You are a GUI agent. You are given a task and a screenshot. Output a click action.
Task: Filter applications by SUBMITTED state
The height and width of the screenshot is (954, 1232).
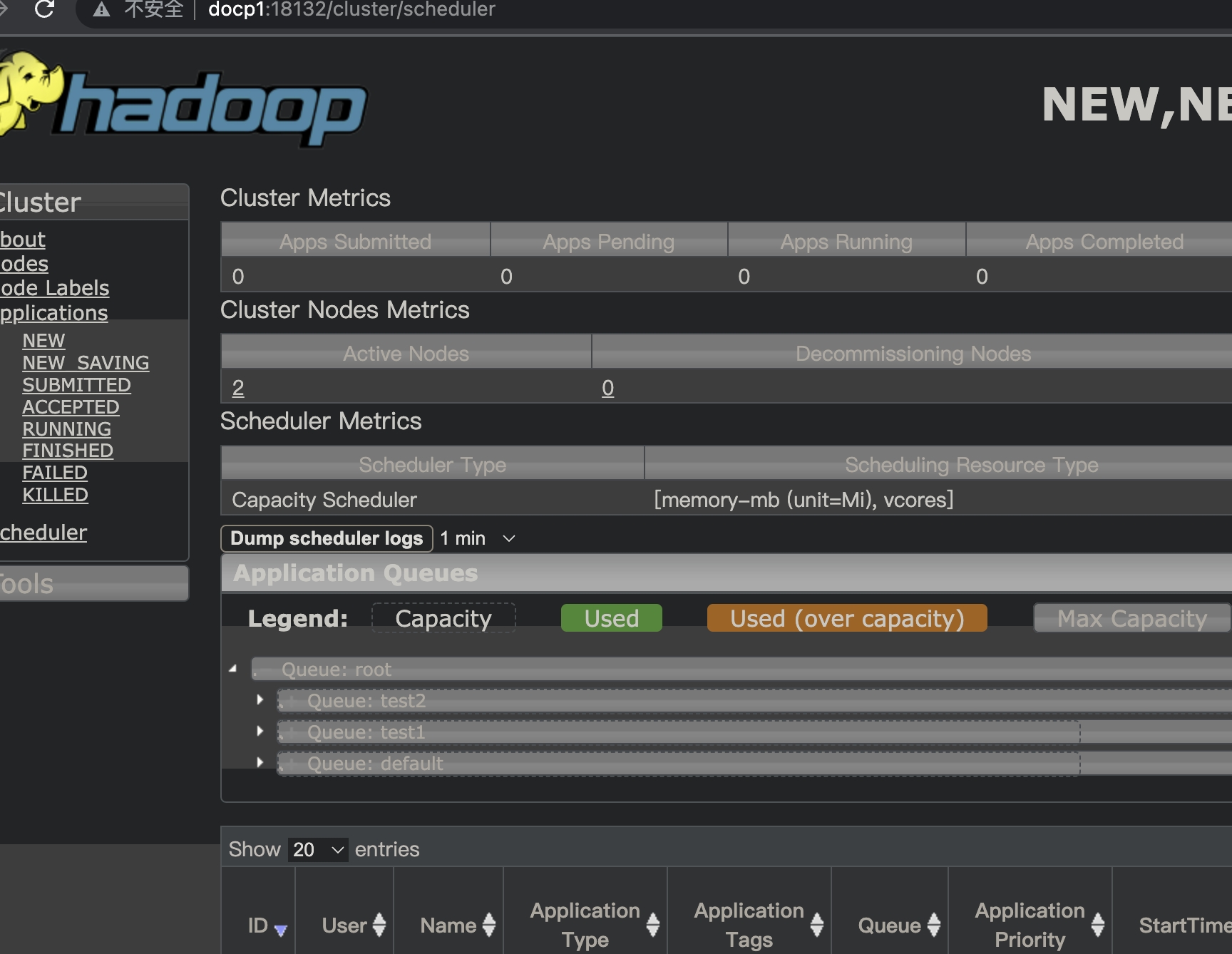(76, 385)
